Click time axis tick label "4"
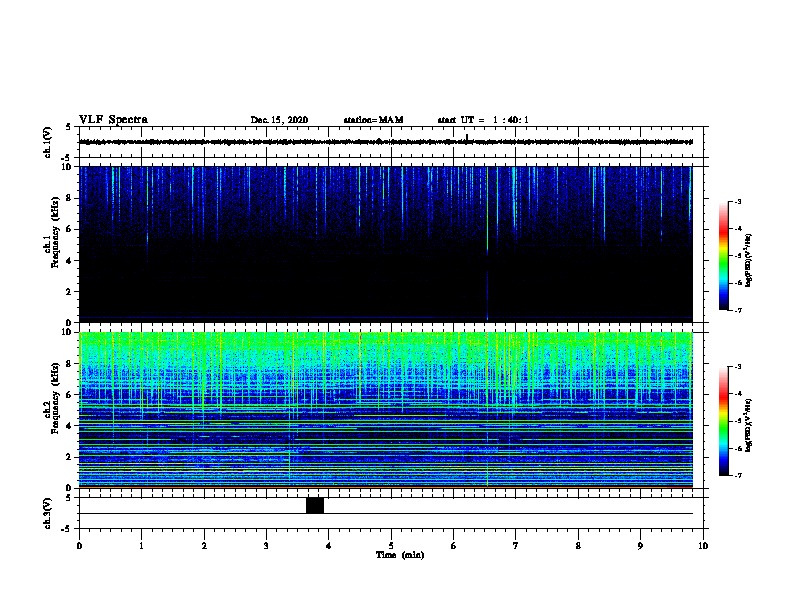This screenshot has width=792, height=612. coord(329,546)
